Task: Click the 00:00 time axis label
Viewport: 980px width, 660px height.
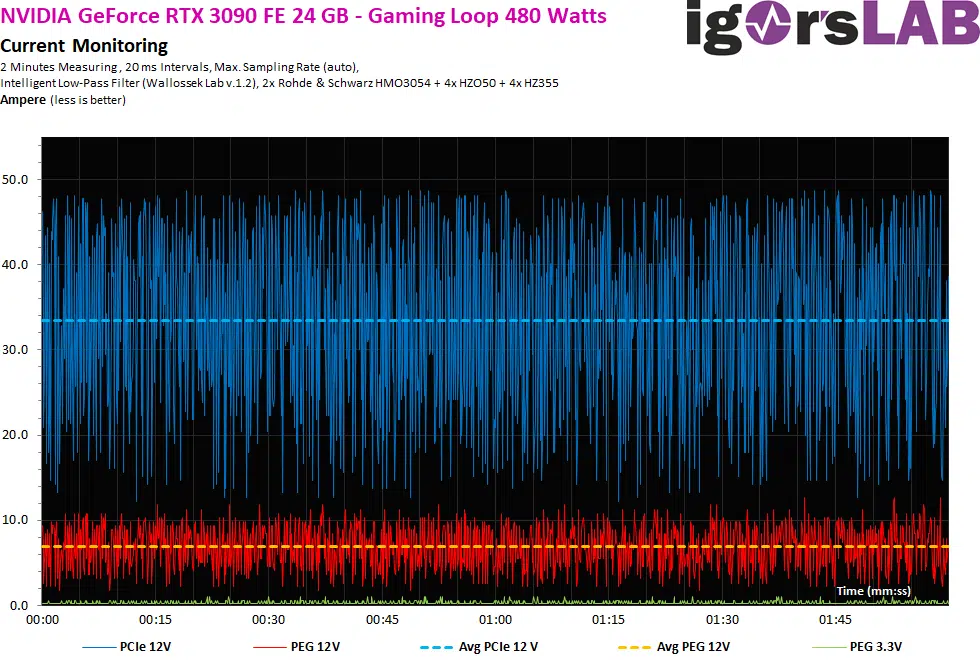Action: pyautogui.click(x=42, y=620)
